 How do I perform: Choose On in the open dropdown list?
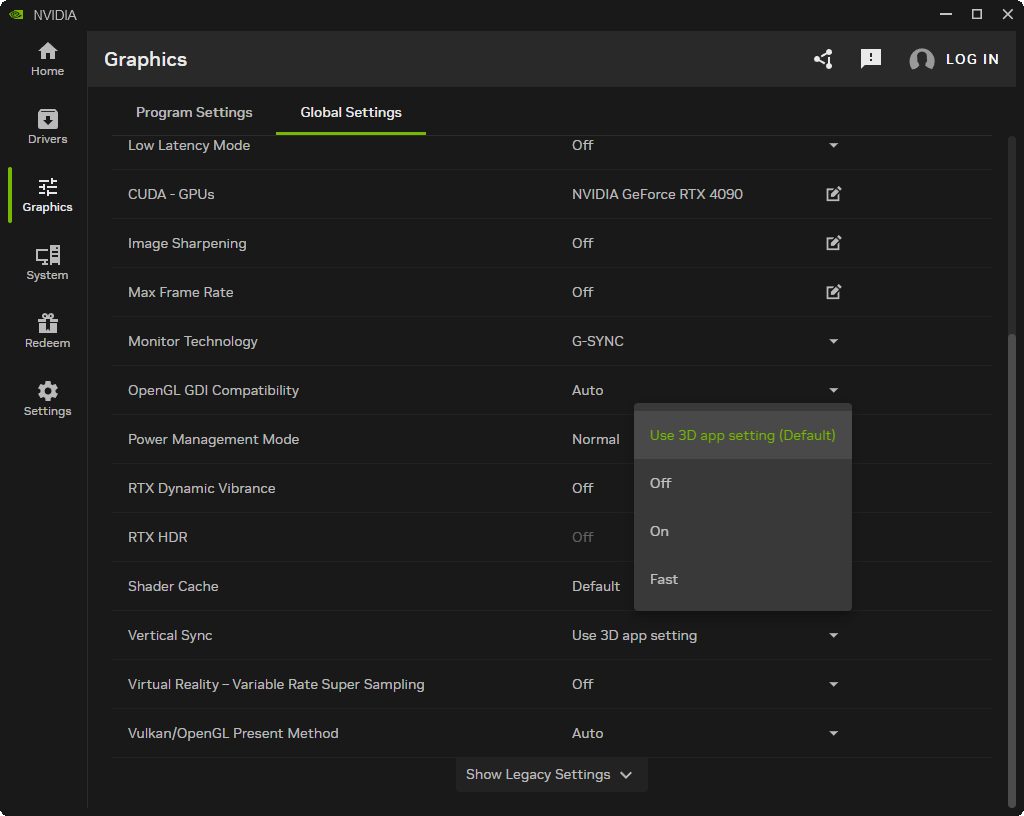[743, 531]
